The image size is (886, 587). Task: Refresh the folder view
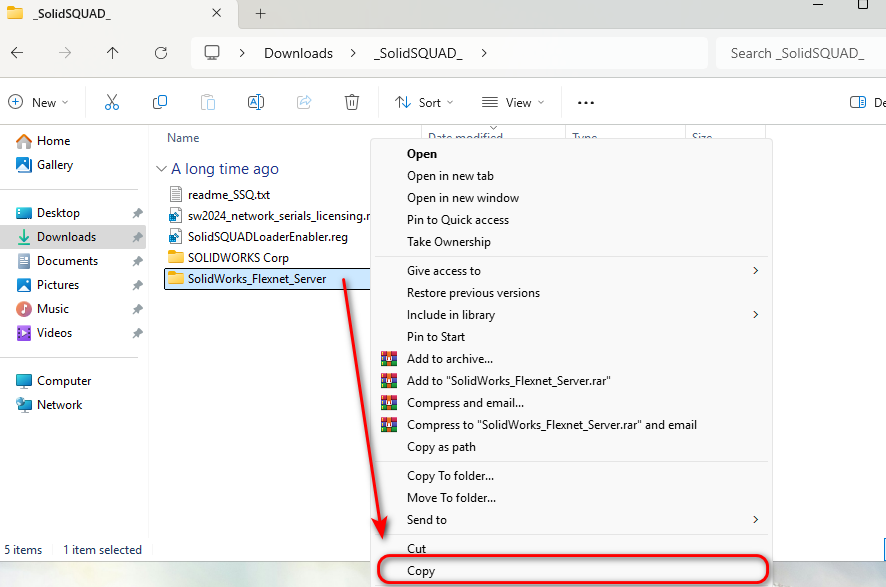[161, 53]
